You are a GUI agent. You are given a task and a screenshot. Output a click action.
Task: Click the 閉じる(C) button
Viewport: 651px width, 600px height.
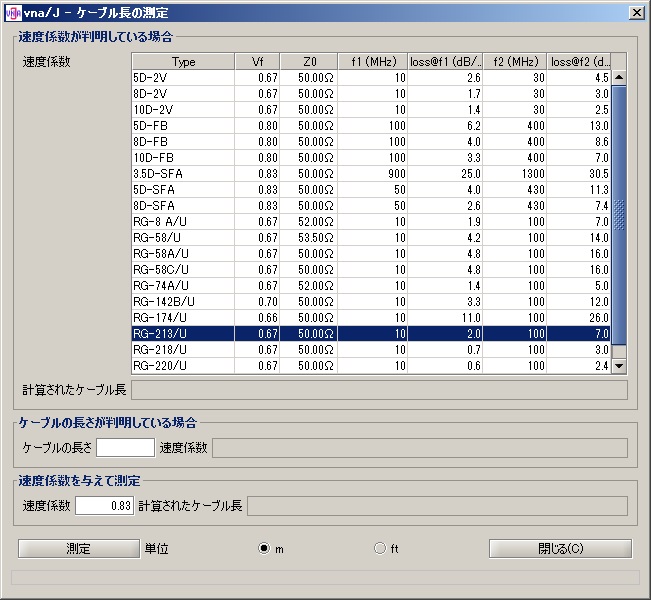[560, 549]
